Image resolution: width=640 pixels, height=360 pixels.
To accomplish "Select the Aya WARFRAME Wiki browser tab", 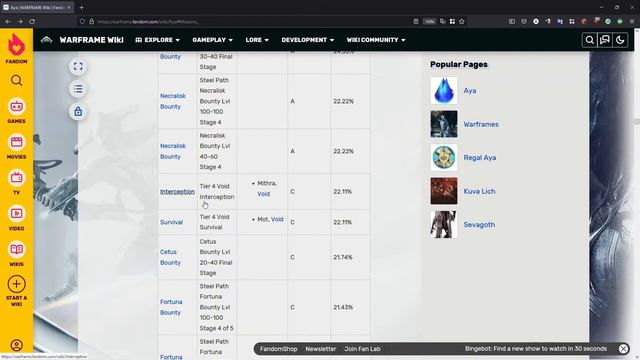I will [x=37, y=7].
